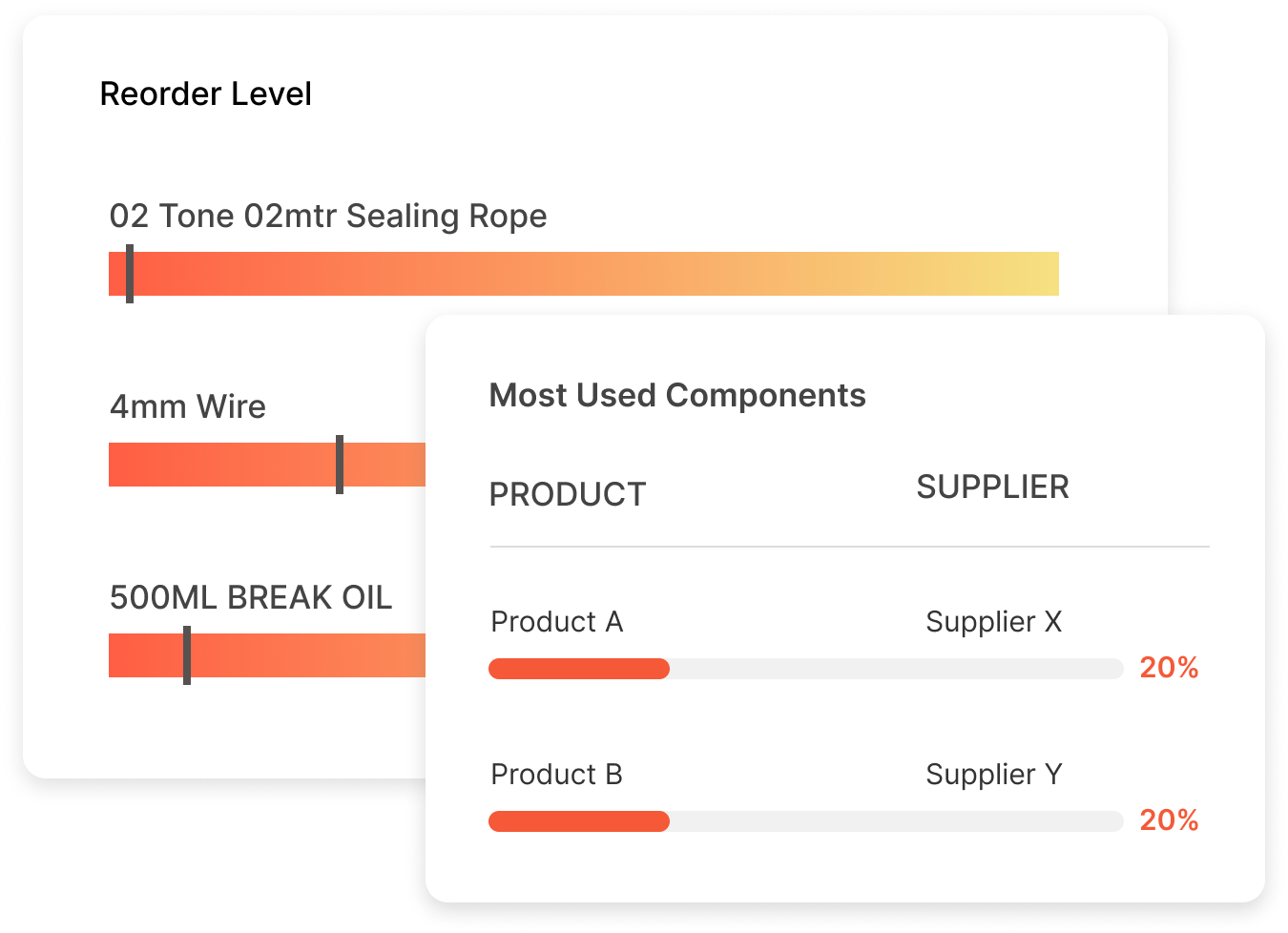Click the Most Used Components heading

677,396
